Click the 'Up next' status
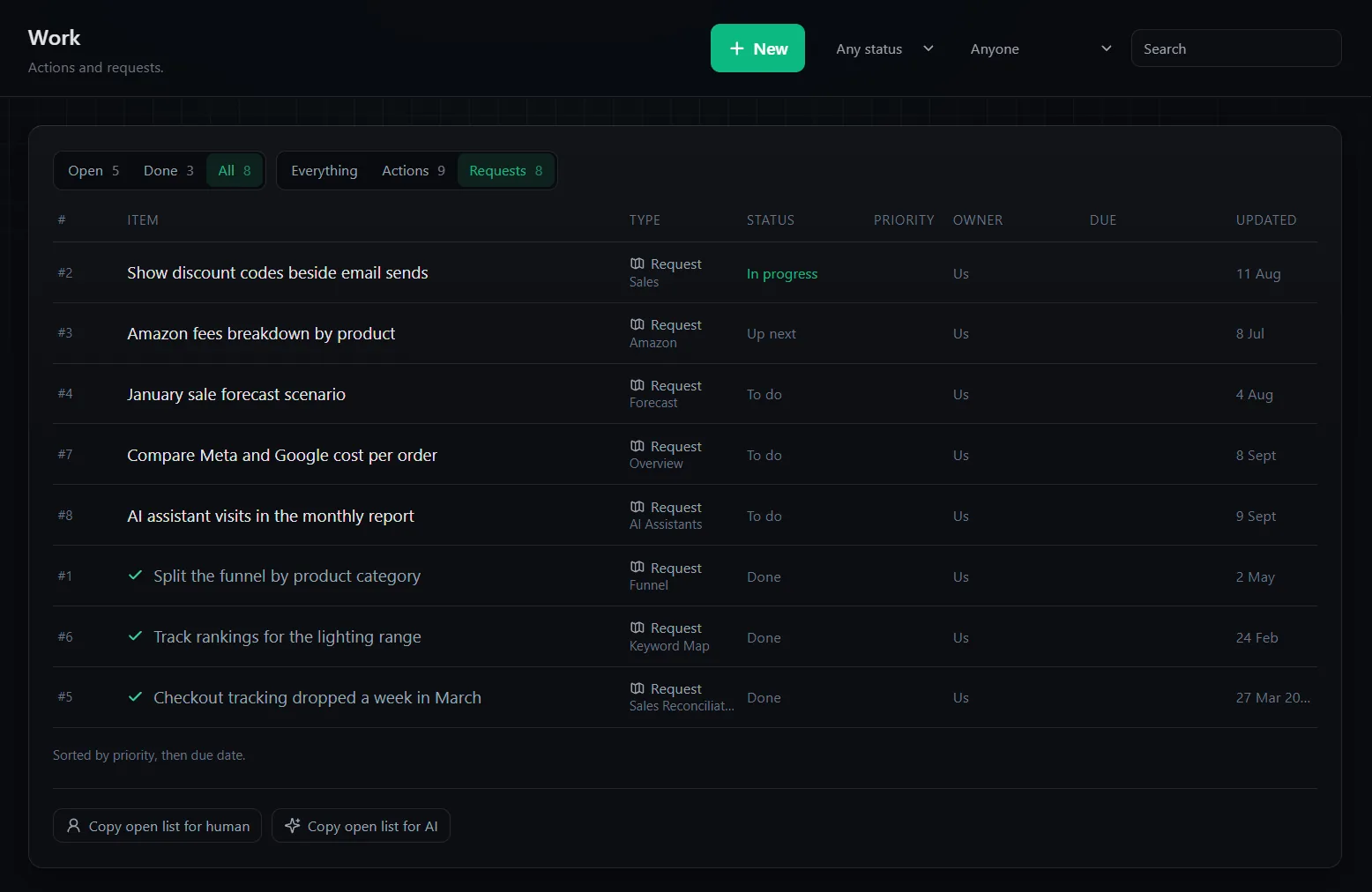This screenshot has width=1372, height=892. (772, 334)
